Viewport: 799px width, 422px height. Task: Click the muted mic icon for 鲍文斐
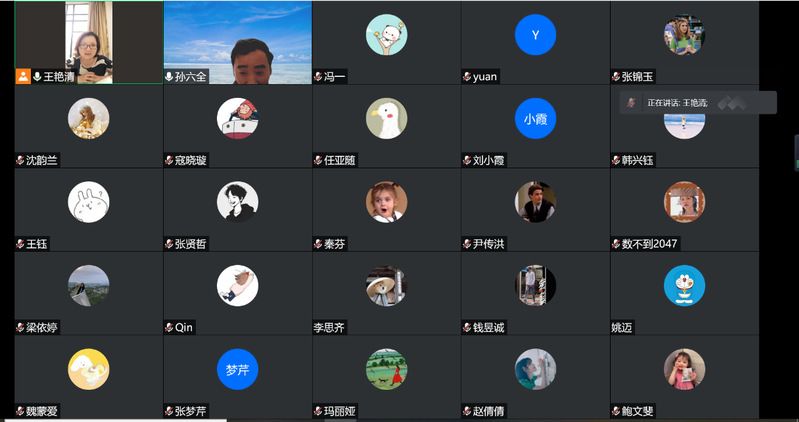[616, 411]
